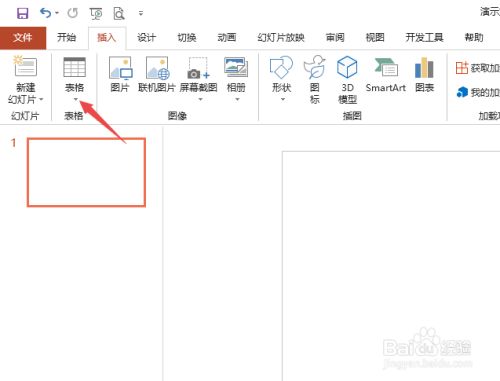Click the 形状 shapes icon
The image size is (500, 381).
point(282,67)
